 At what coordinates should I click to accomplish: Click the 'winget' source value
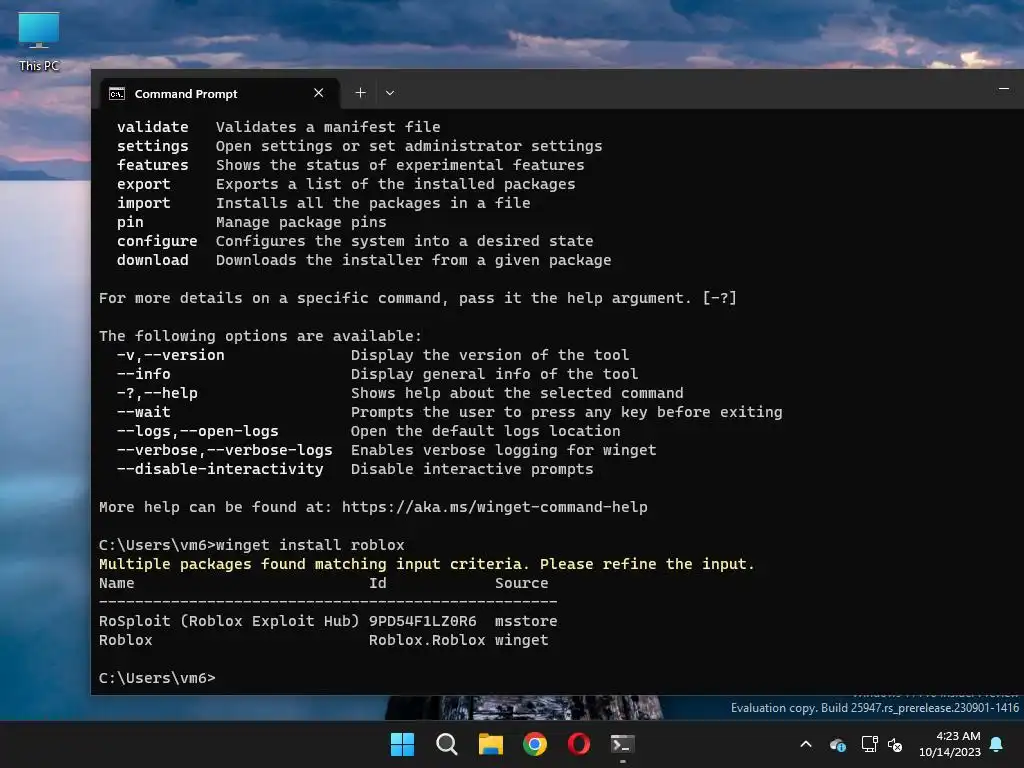click(x=522, y=640)
